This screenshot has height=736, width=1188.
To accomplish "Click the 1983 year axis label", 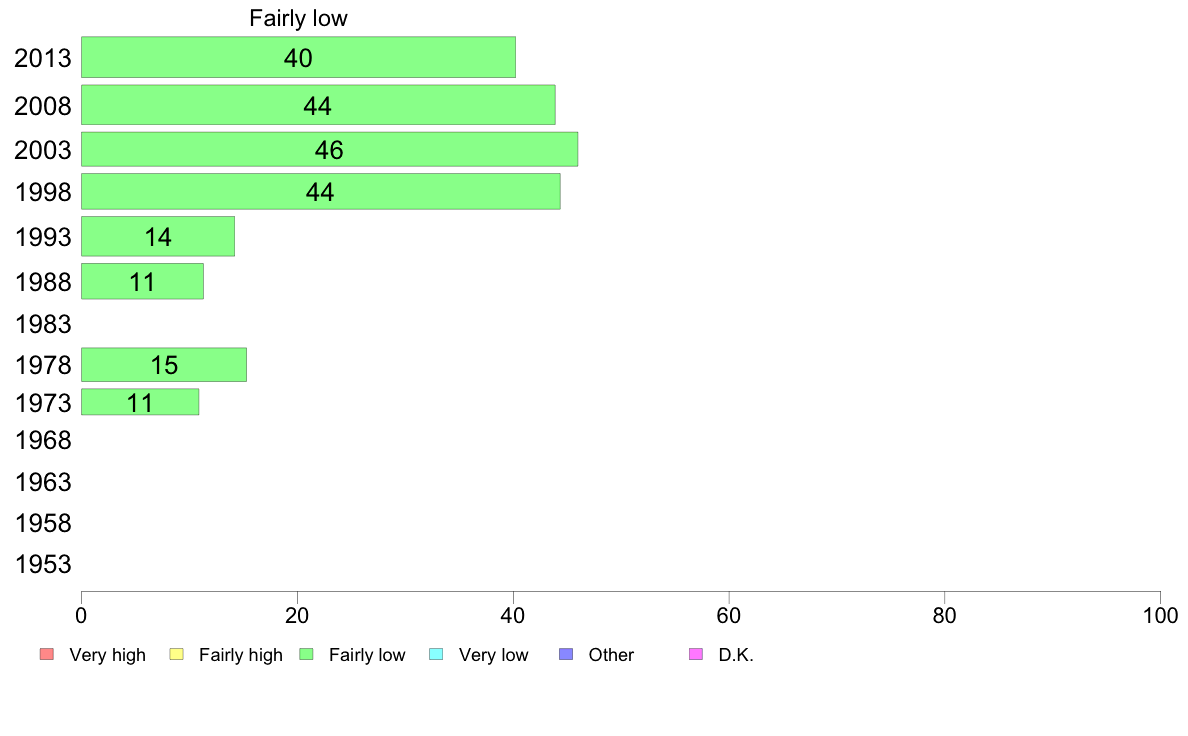I will tap(43, 324).
